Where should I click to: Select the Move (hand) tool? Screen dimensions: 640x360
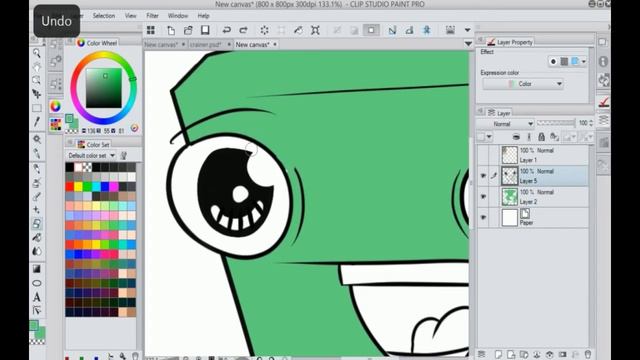point(37,67)
